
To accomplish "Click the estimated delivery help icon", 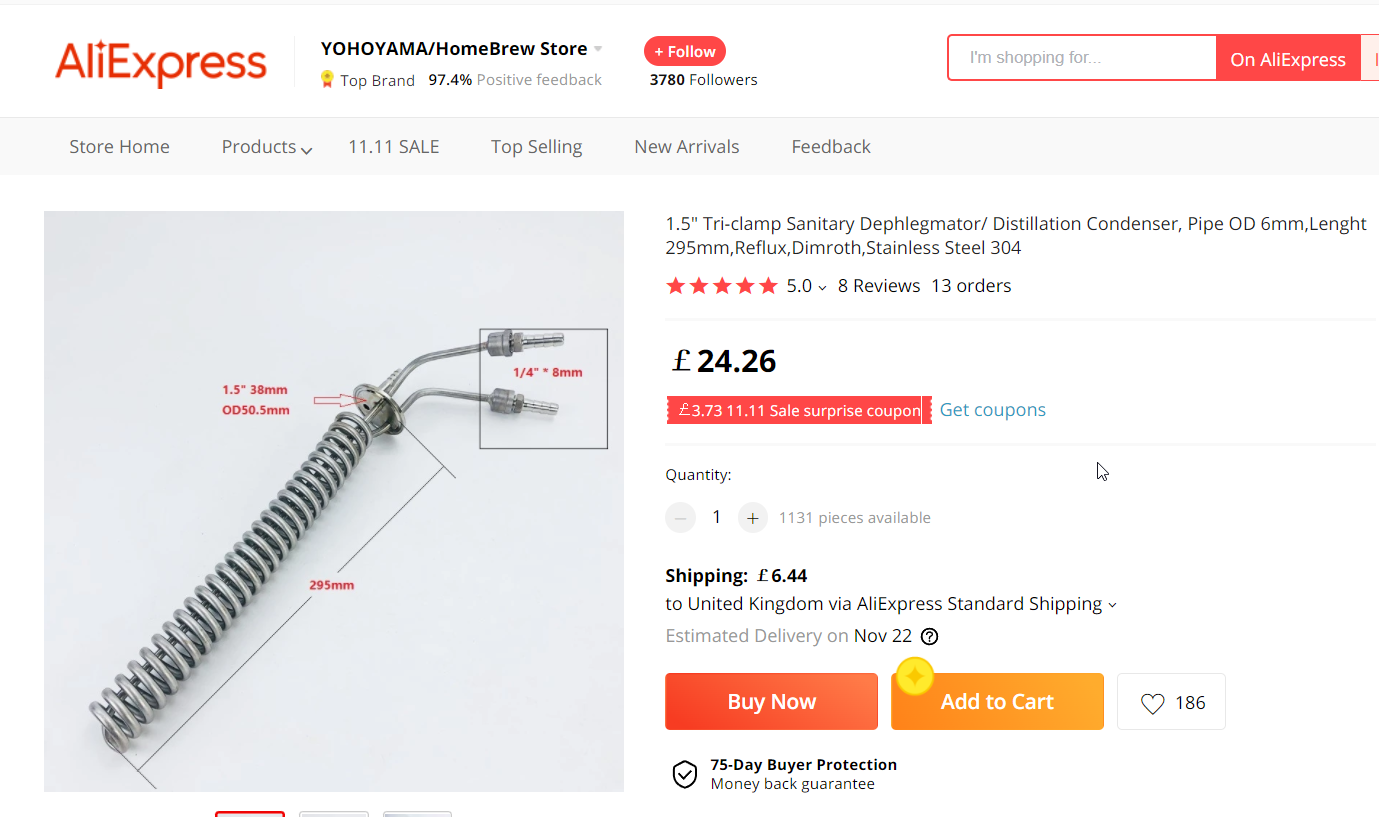I will pyautogui.click(x=930, y=636).
